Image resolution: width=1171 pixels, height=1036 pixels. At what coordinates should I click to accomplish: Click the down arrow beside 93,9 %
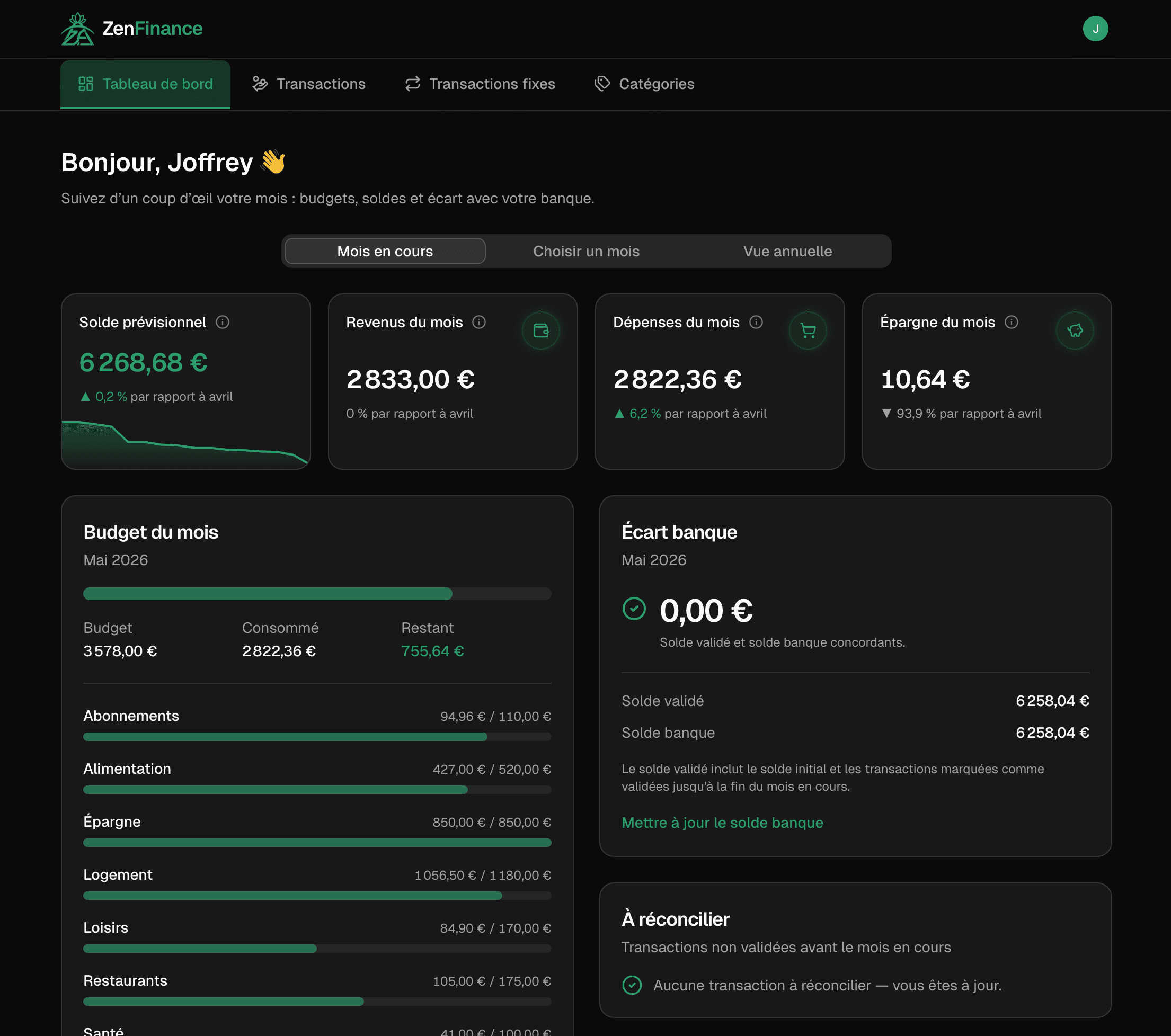pos(886,414)
